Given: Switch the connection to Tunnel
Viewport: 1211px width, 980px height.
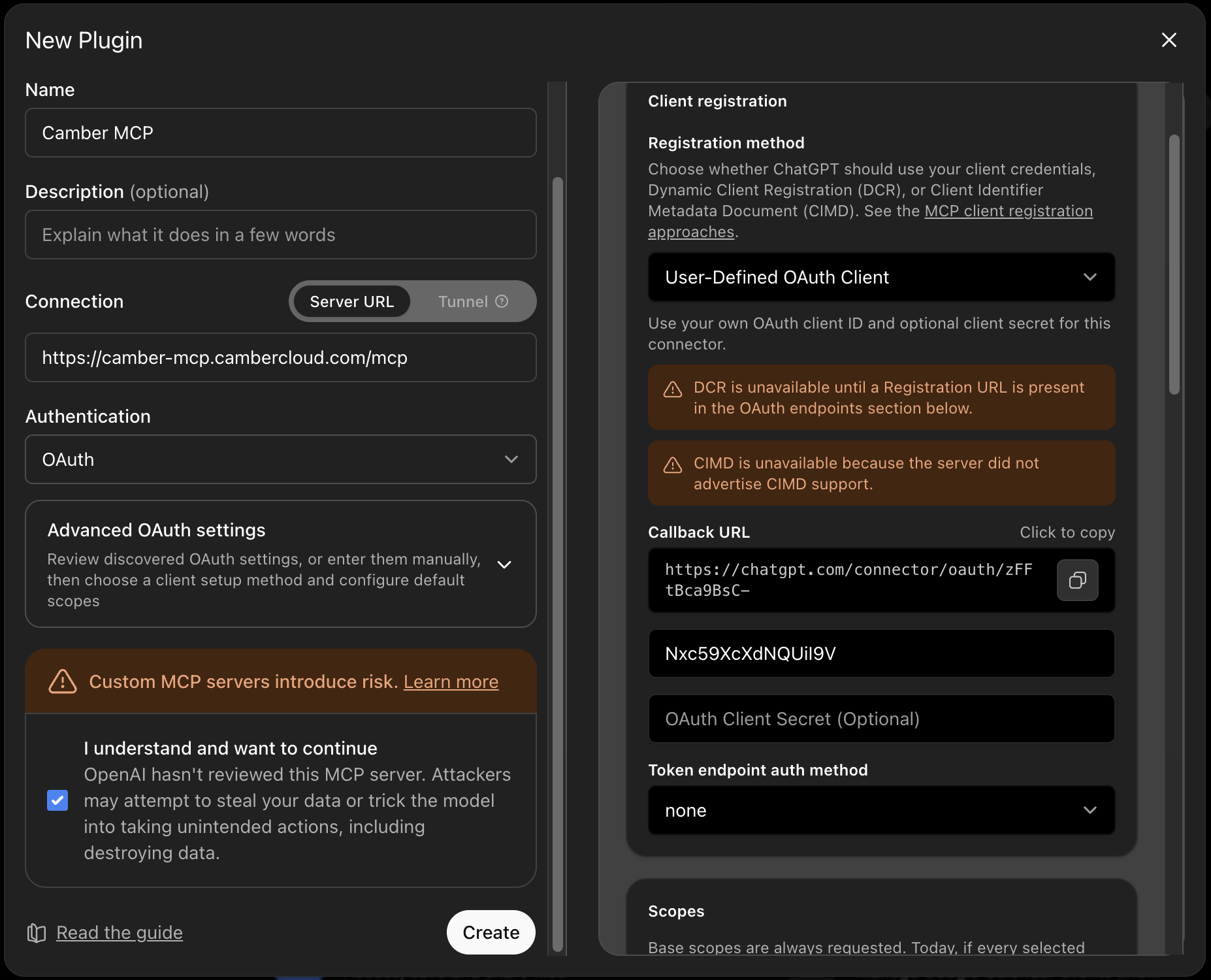Looking at the screenshot, I should [x=472, y=301].
